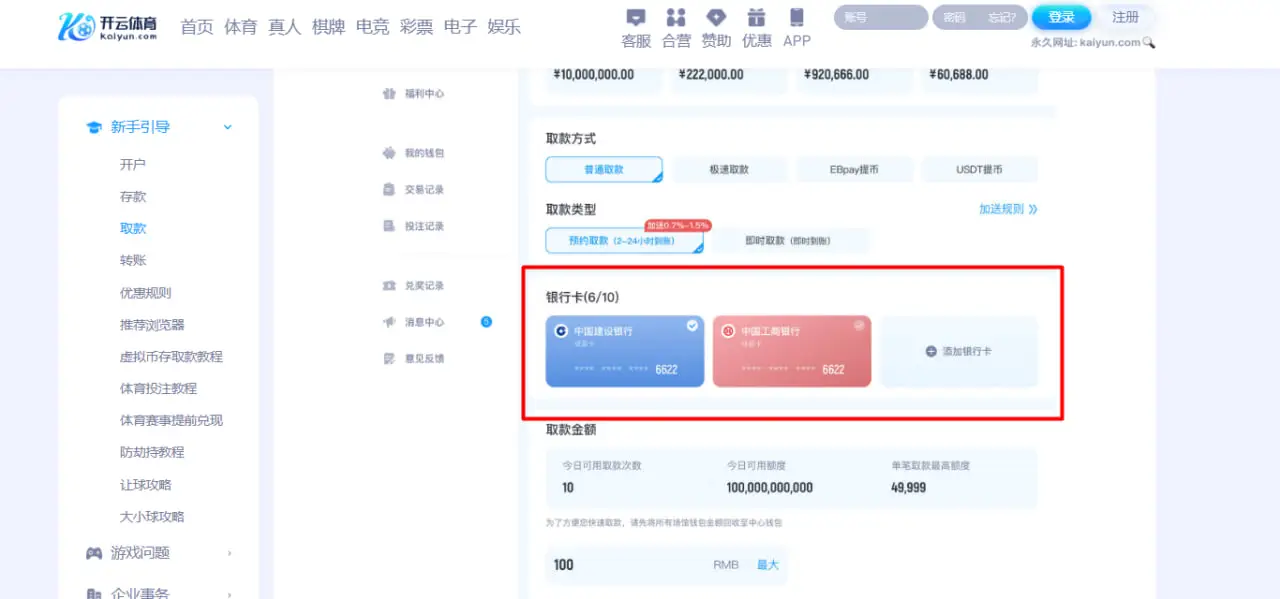Click the APP download icon
This screenshot has height=599, width=1280.
click(796, 25)
